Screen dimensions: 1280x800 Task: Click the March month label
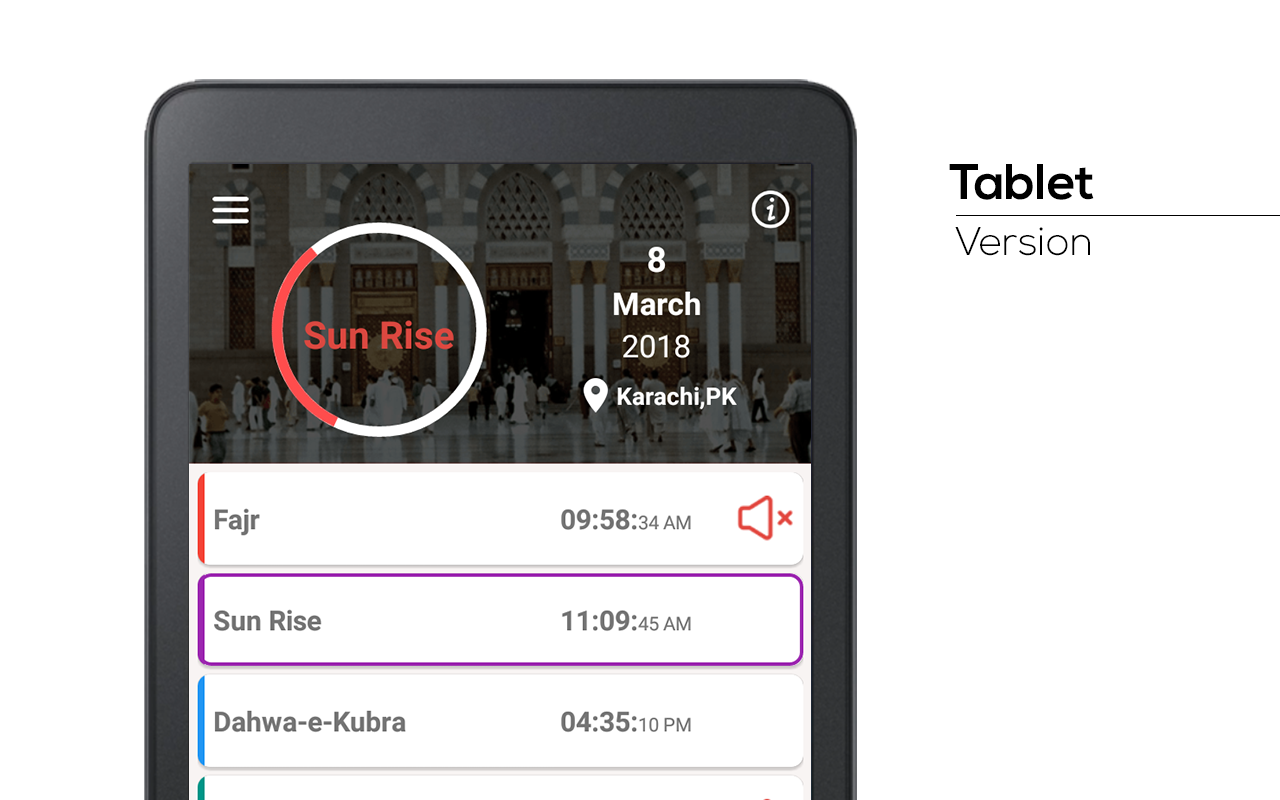[656, 304]
